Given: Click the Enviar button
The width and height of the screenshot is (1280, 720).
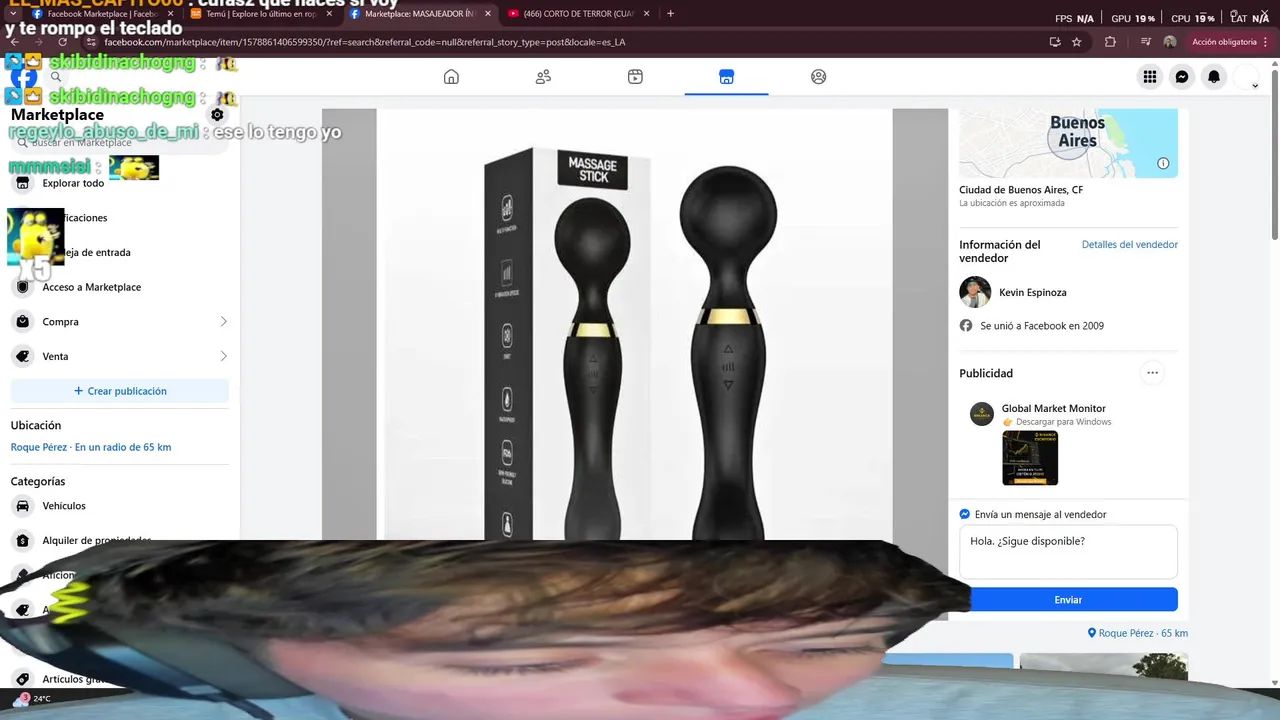Looking at the screenshot, I should click(x=1068, y=600).
